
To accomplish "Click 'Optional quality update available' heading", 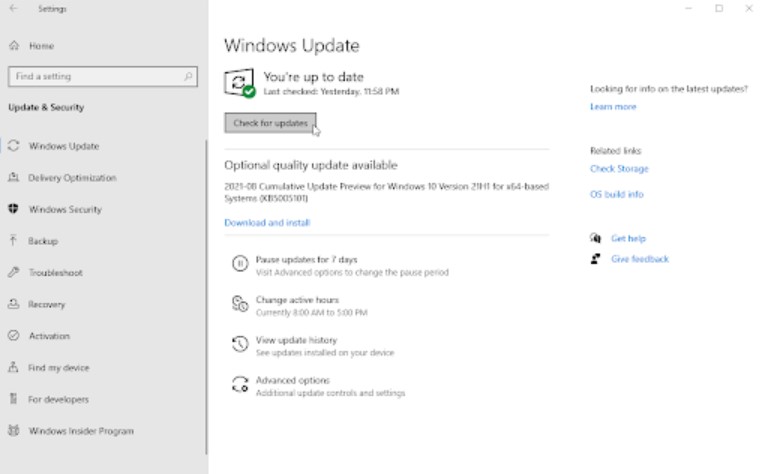I will click(311, 165).
